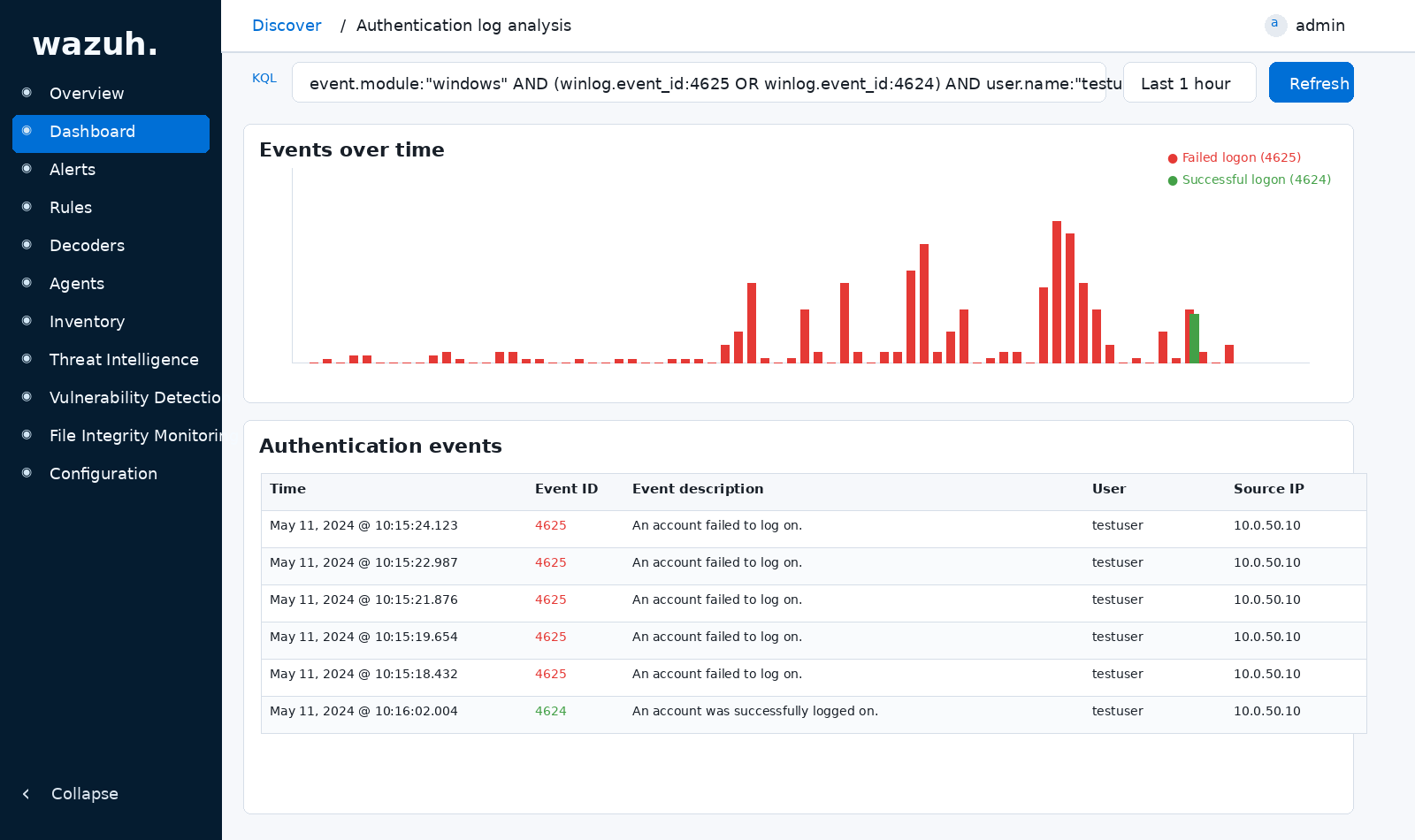Open the Discover breadcrumb link
This screenshot has height=840, width=1415.
pos(287,25)
